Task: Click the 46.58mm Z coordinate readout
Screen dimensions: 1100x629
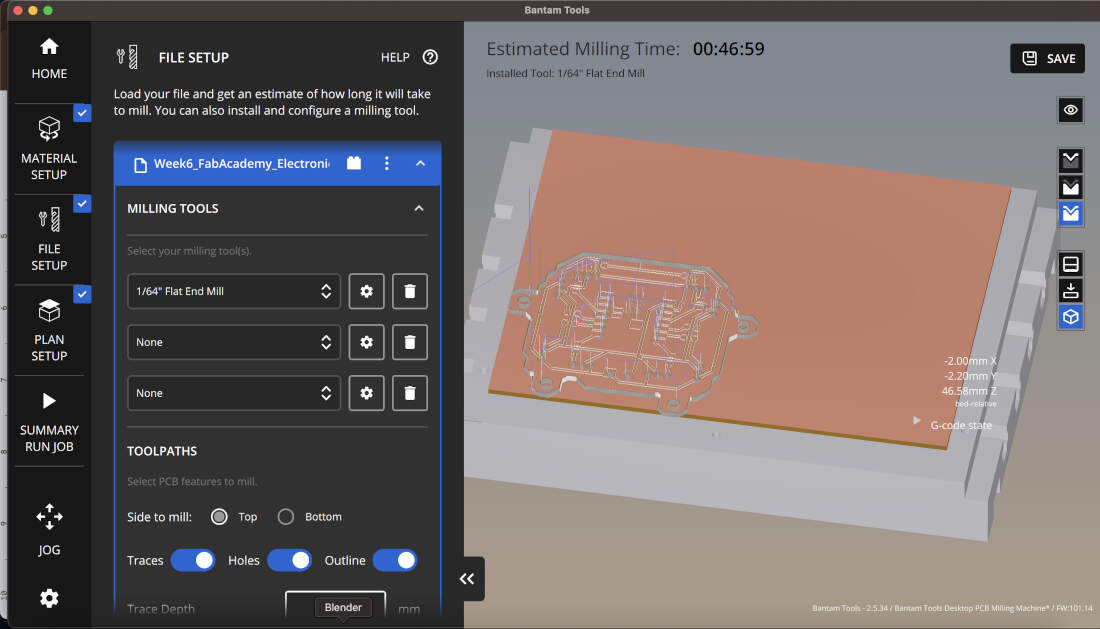Action: coord(969,391)
